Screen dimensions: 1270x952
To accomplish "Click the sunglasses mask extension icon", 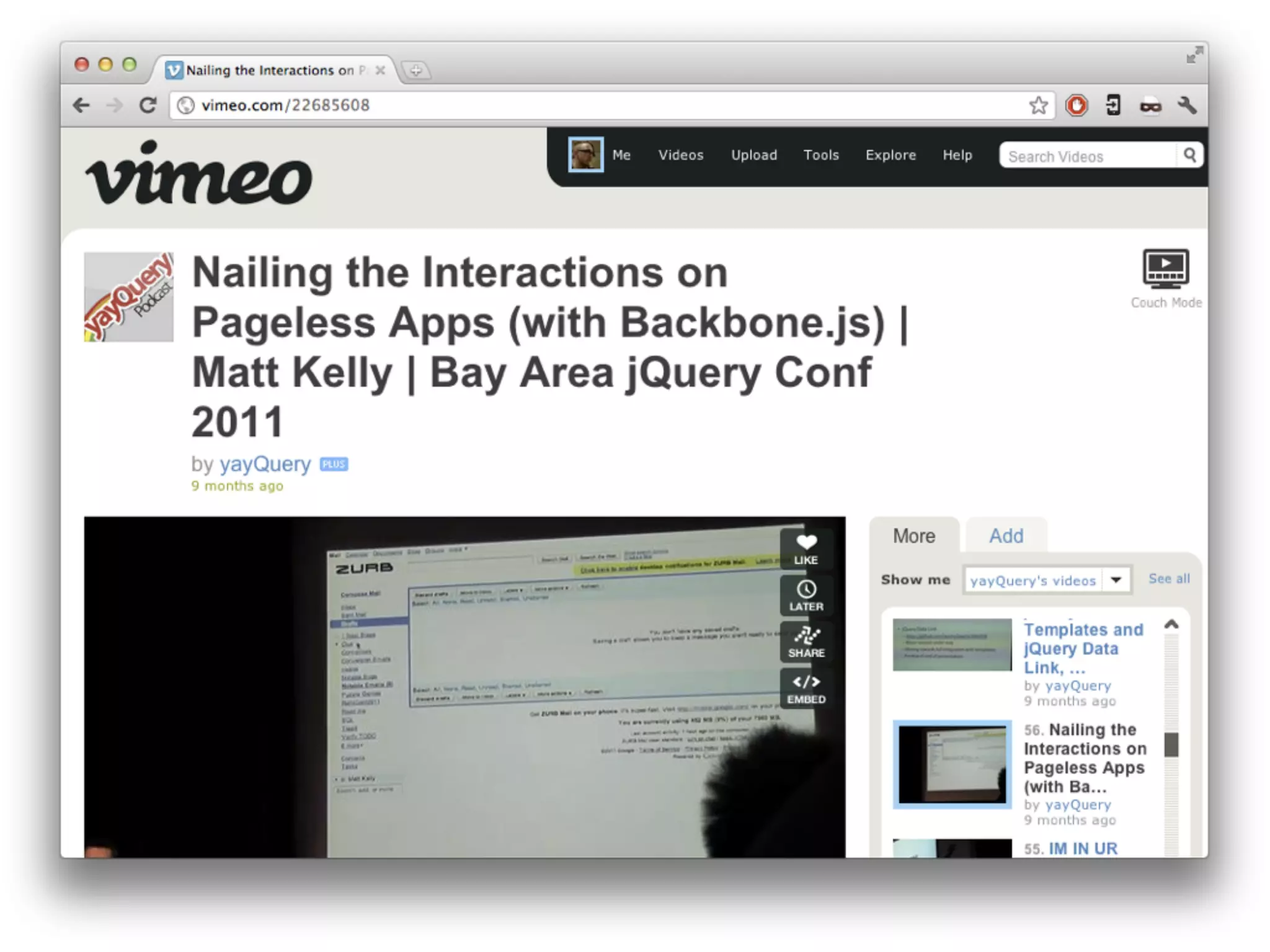I will (x=1150, y=107).
